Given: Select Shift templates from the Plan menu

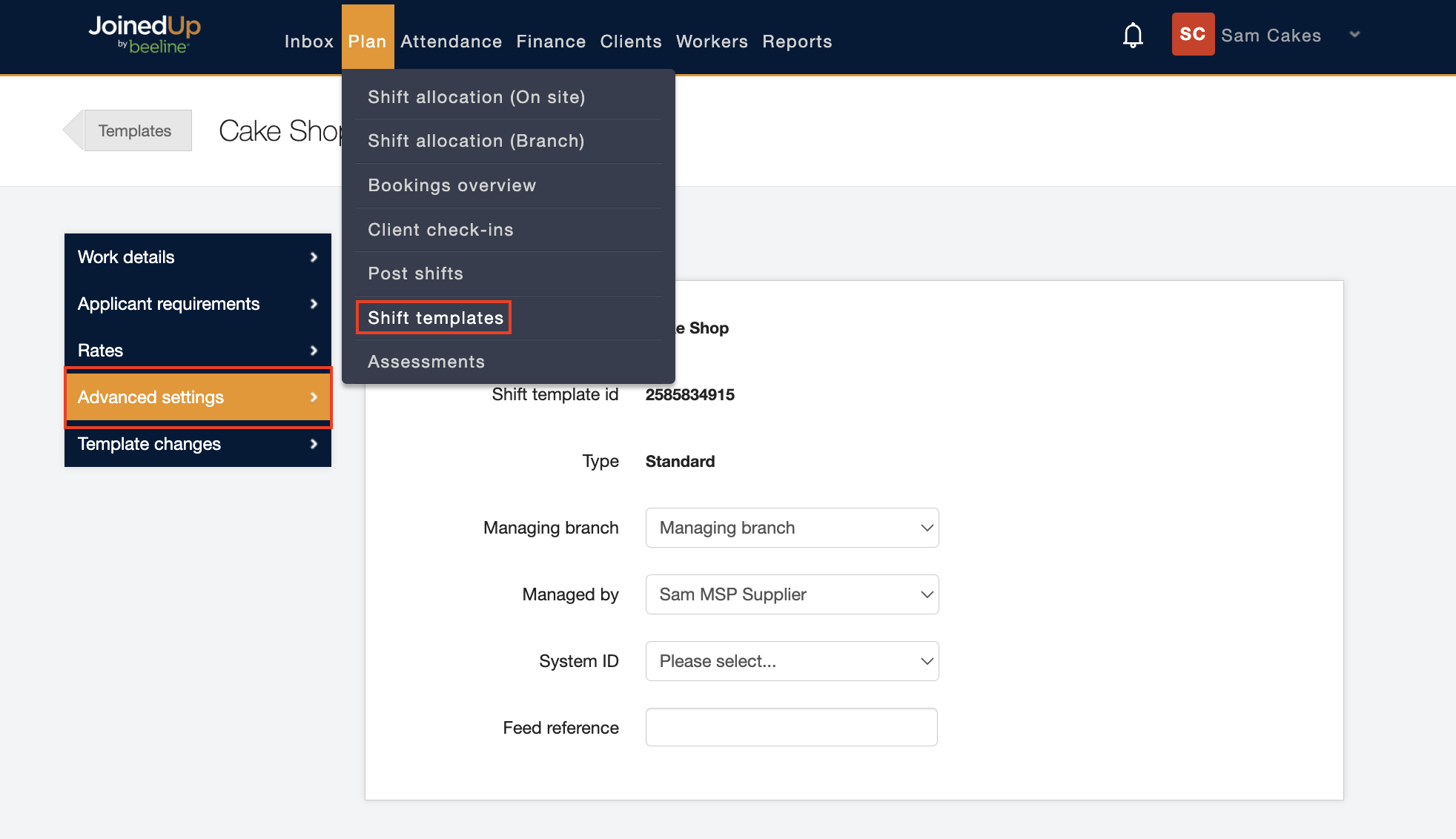Looking at the screenshot, I should pos(435,318).
